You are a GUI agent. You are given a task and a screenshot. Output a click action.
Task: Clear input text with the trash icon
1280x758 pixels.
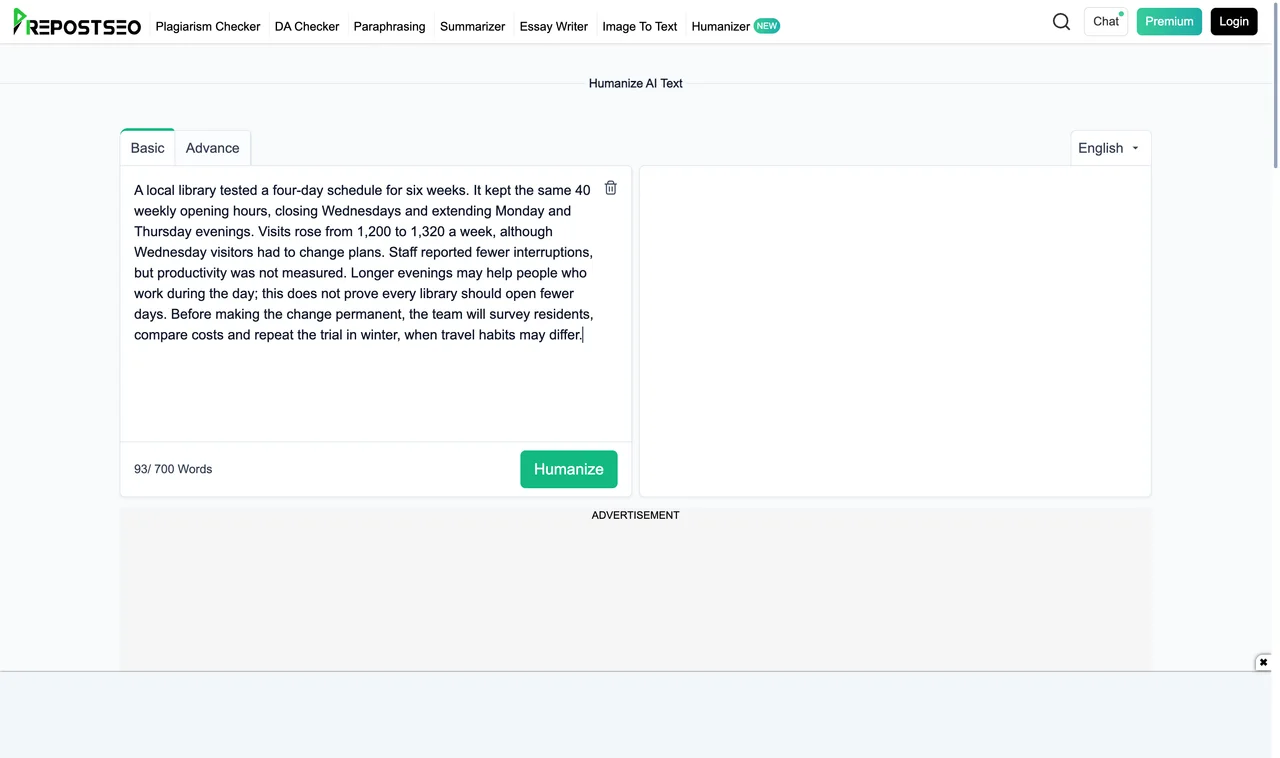click(611, 188)
